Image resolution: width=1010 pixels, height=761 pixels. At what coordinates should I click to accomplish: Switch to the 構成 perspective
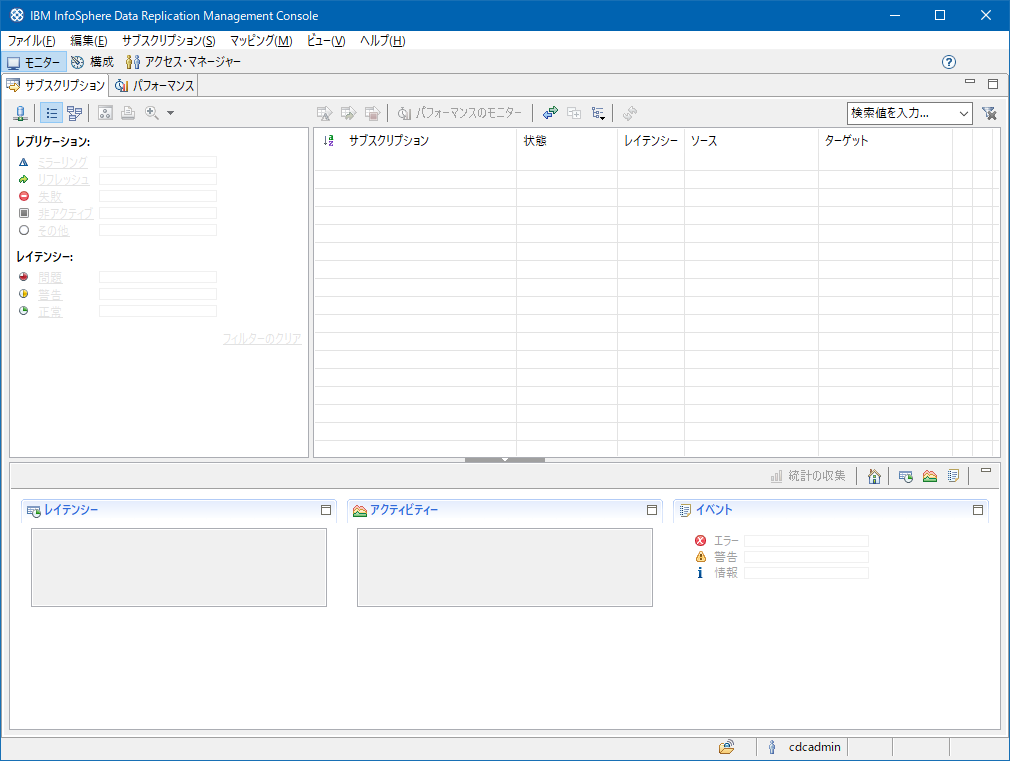click(92, 63)
